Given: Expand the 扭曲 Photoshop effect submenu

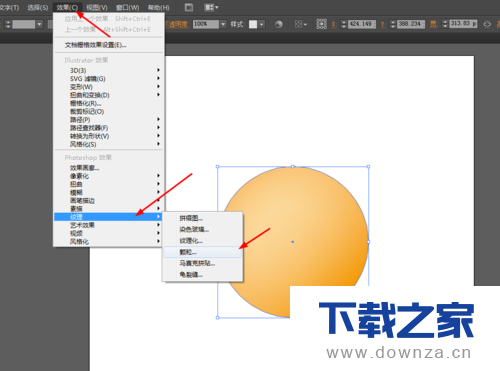Looking at the screenshot, I should (109, 184).
